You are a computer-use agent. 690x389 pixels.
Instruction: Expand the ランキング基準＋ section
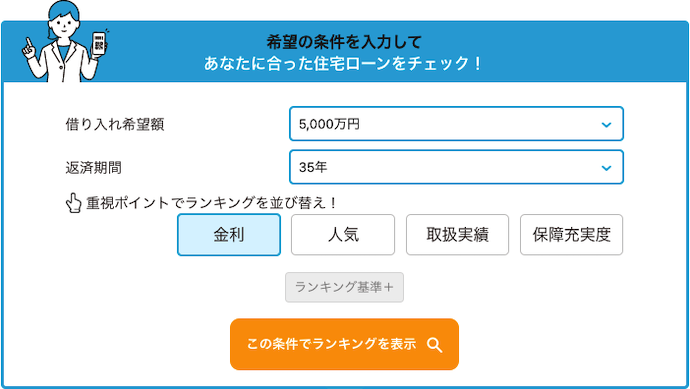[x=344, y=287]
